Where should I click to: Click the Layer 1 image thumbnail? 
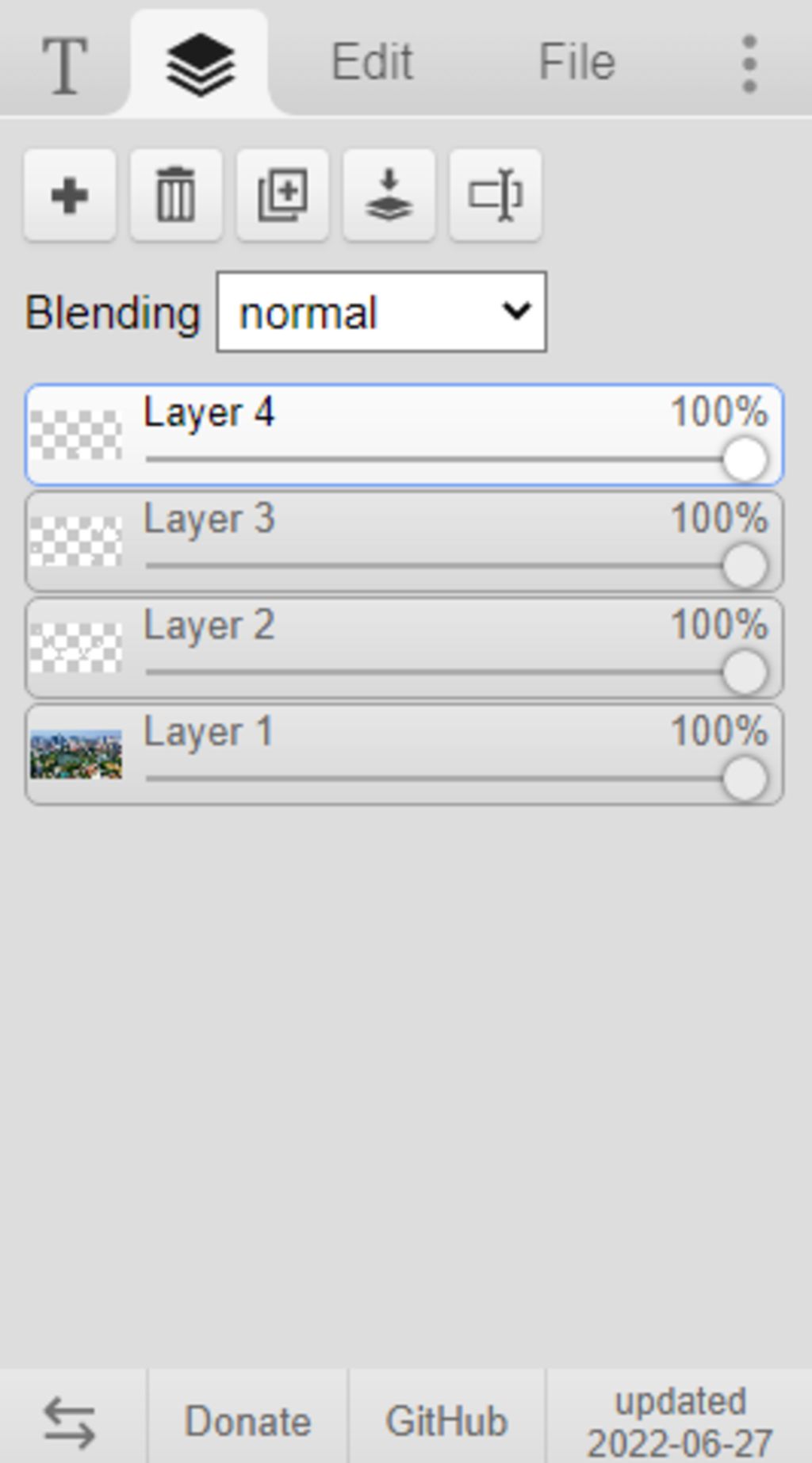click(76, 754)
